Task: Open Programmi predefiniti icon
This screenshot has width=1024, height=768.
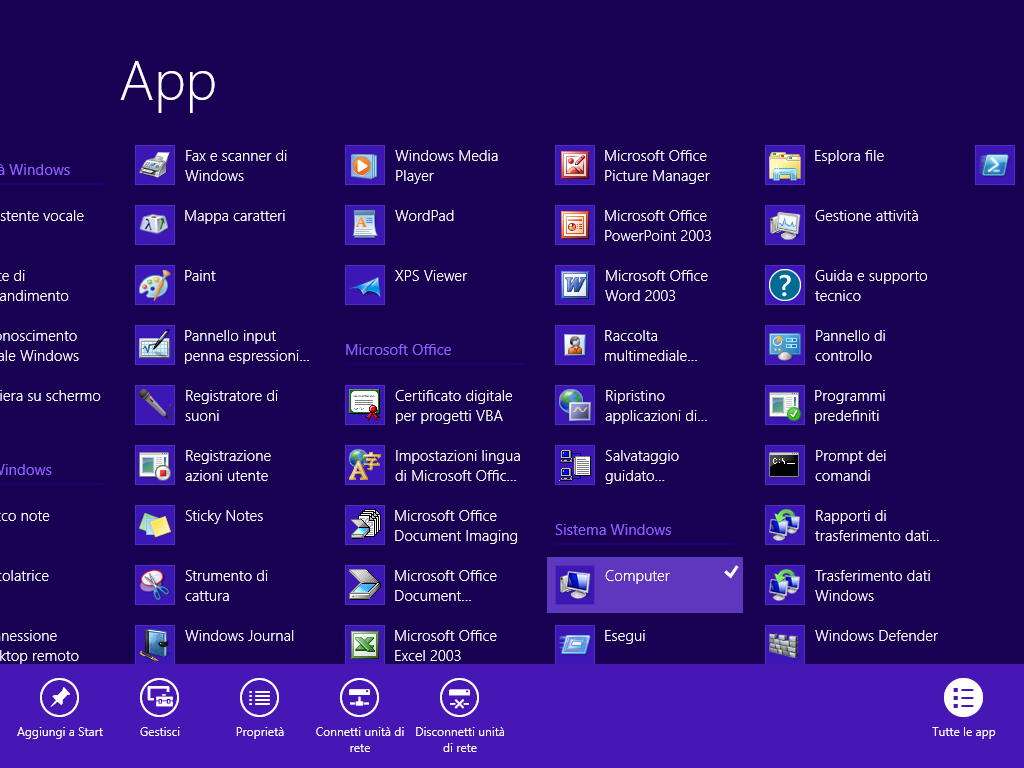Action: [x=785, y=406]
